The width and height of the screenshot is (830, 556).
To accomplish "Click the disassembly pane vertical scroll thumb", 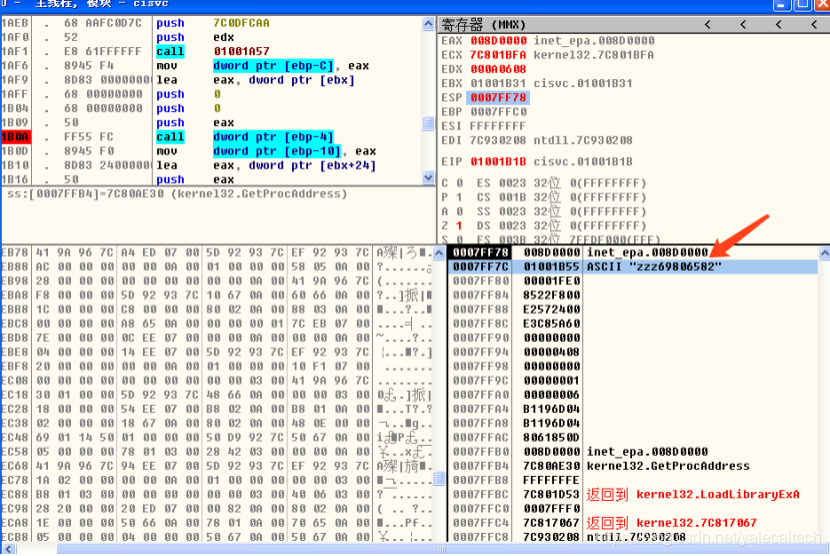I will (428, 123).
